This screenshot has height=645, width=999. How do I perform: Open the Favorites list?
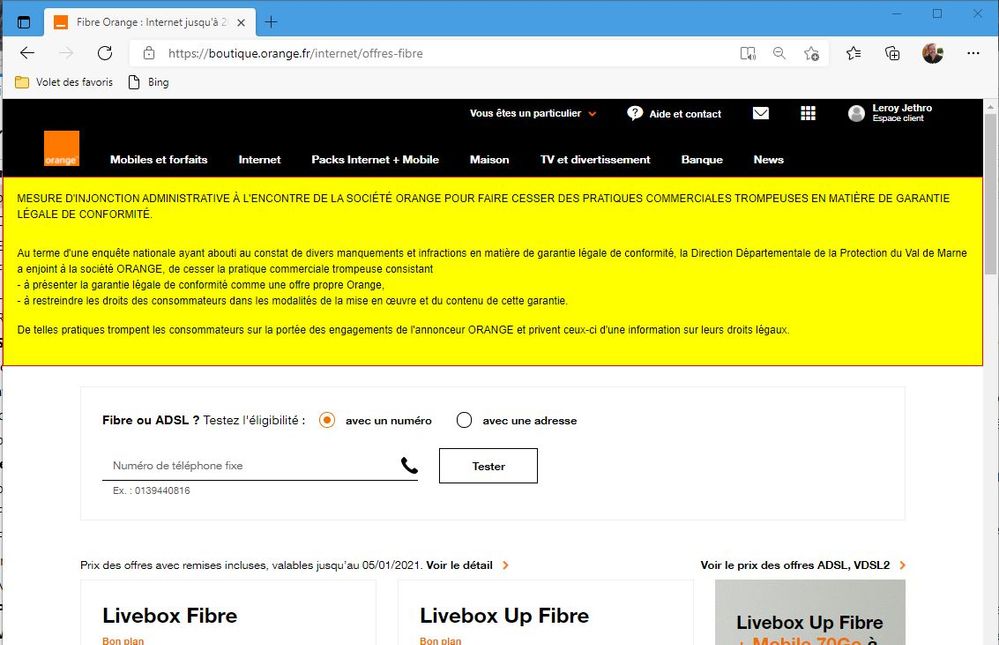point(854,54)
